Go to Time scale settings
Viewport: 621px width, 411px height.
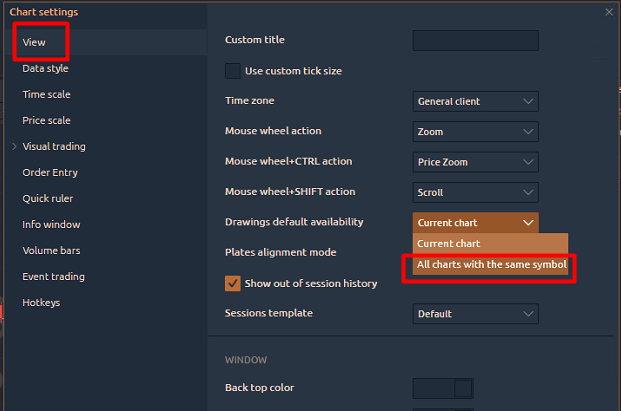click(46, 95)
